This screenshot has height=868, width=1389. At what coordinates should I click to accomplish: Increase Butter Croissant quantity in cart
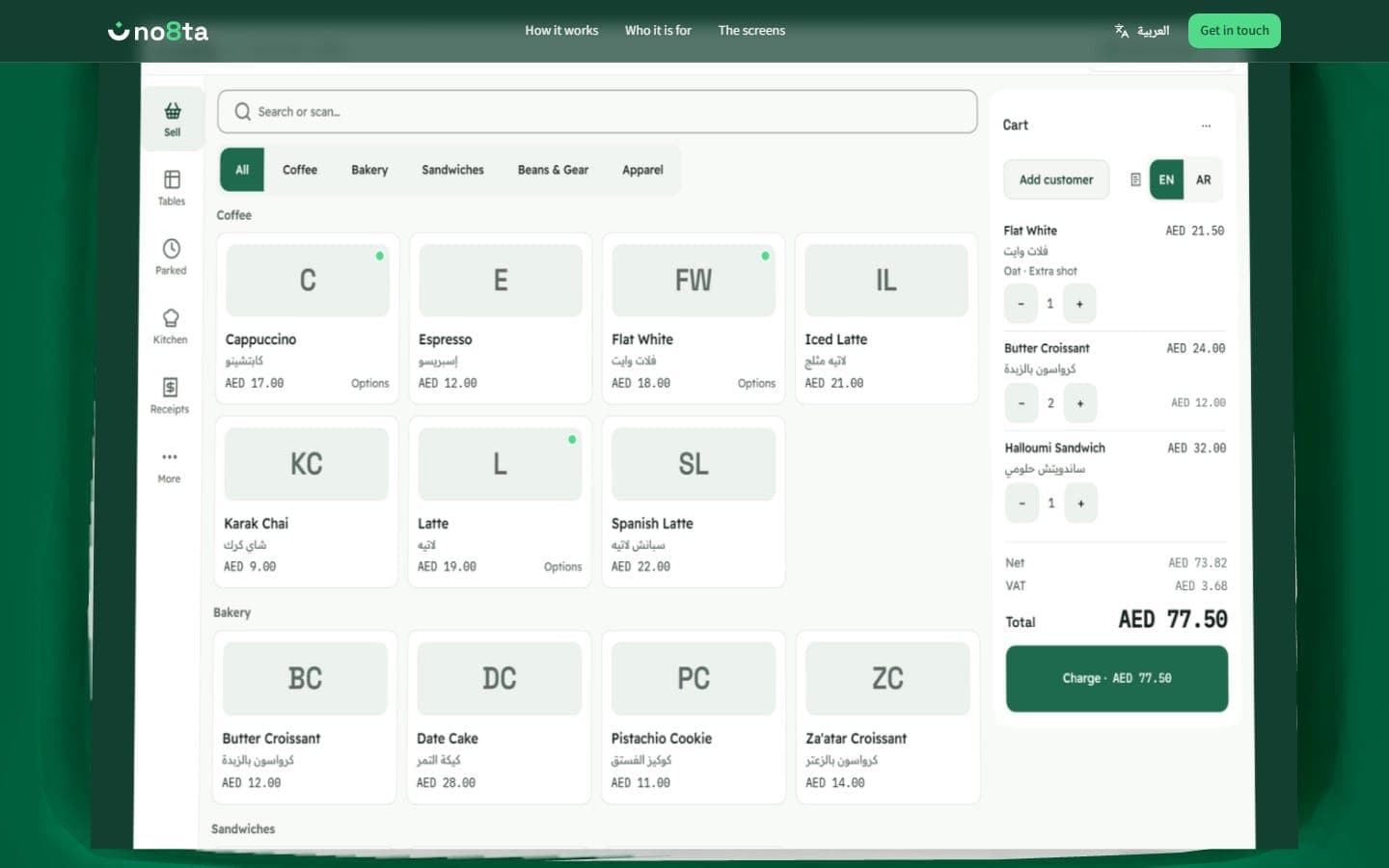pyautogui.click(x=1080, y=403)
